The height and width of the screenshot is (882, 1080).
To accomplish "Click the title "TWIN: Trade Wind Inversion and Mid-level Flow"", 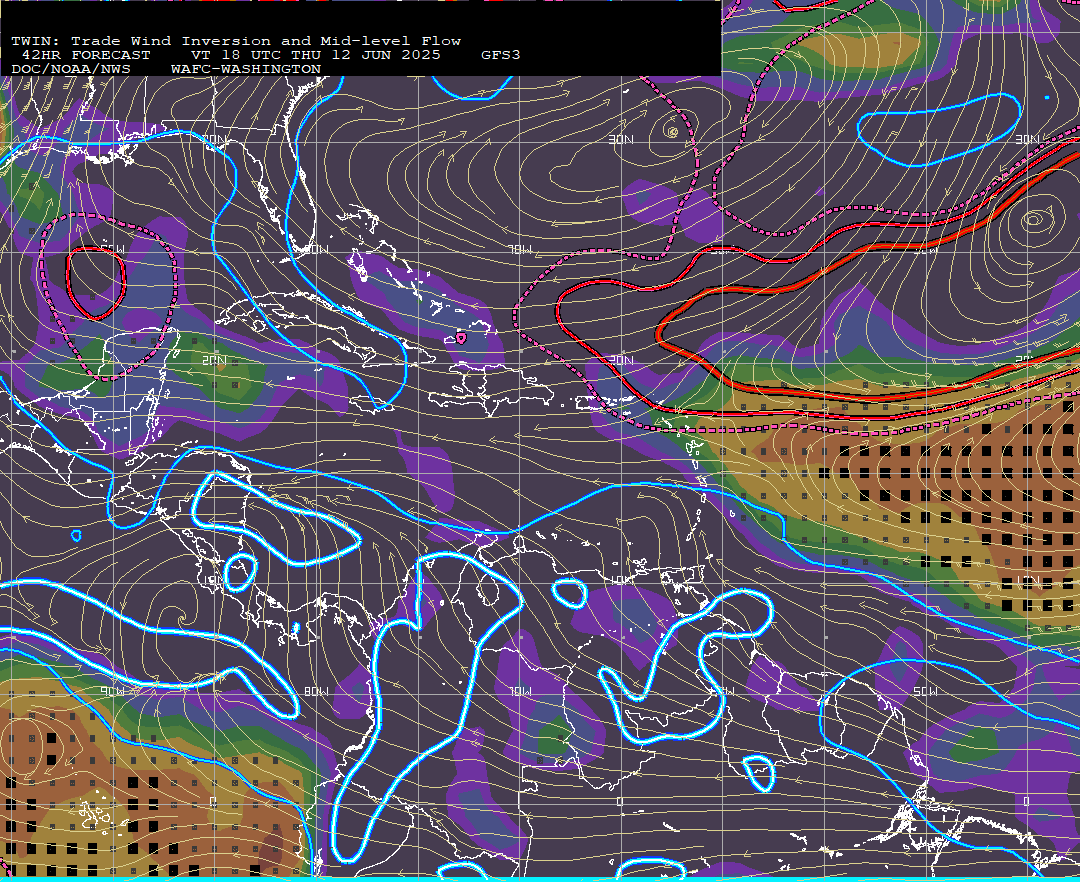I will coord(236,41).
